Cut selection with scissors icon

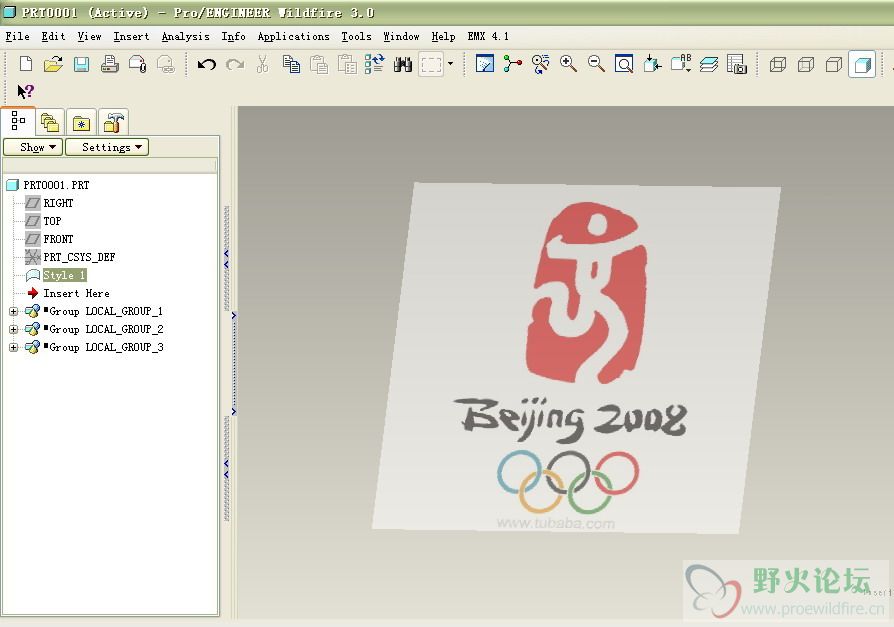[262, 64]
